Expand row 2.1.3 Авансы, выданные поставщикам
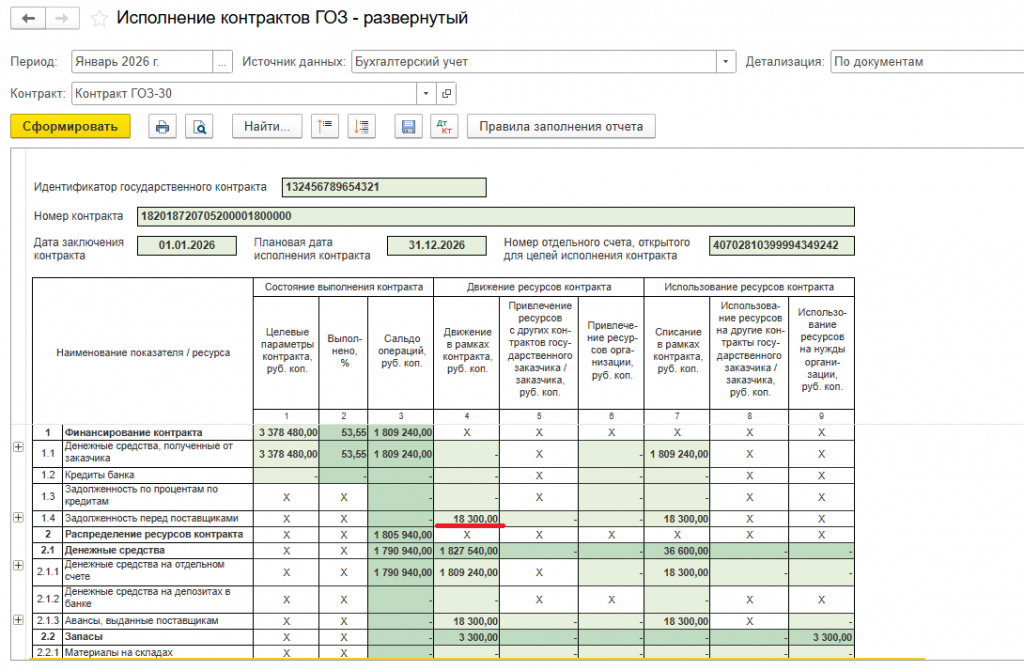1024x671 pixels. (x=18, y=620)
